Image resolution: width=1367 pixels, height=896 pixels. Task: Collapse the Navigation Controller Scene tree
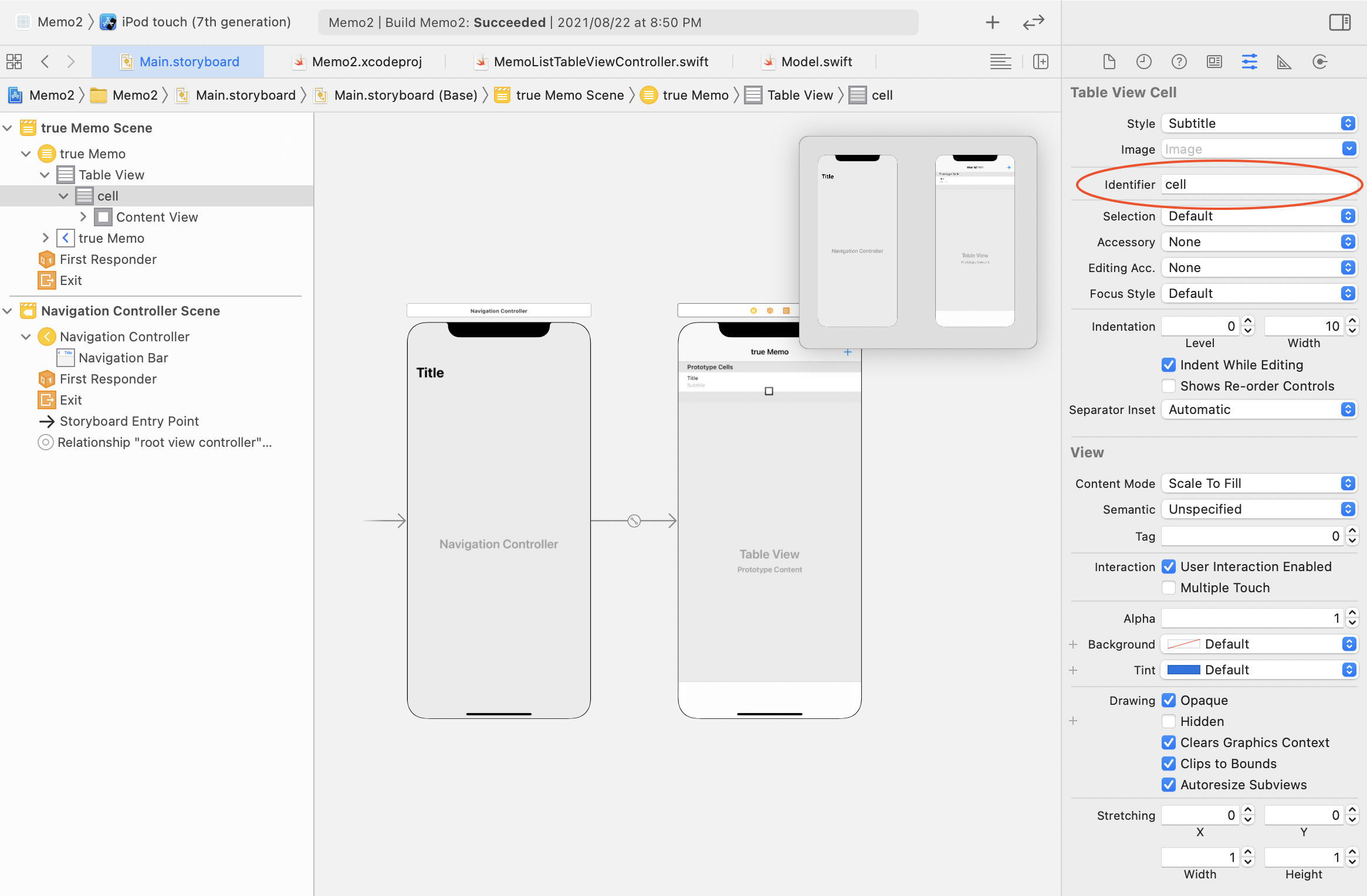click(x=8, y=311)
